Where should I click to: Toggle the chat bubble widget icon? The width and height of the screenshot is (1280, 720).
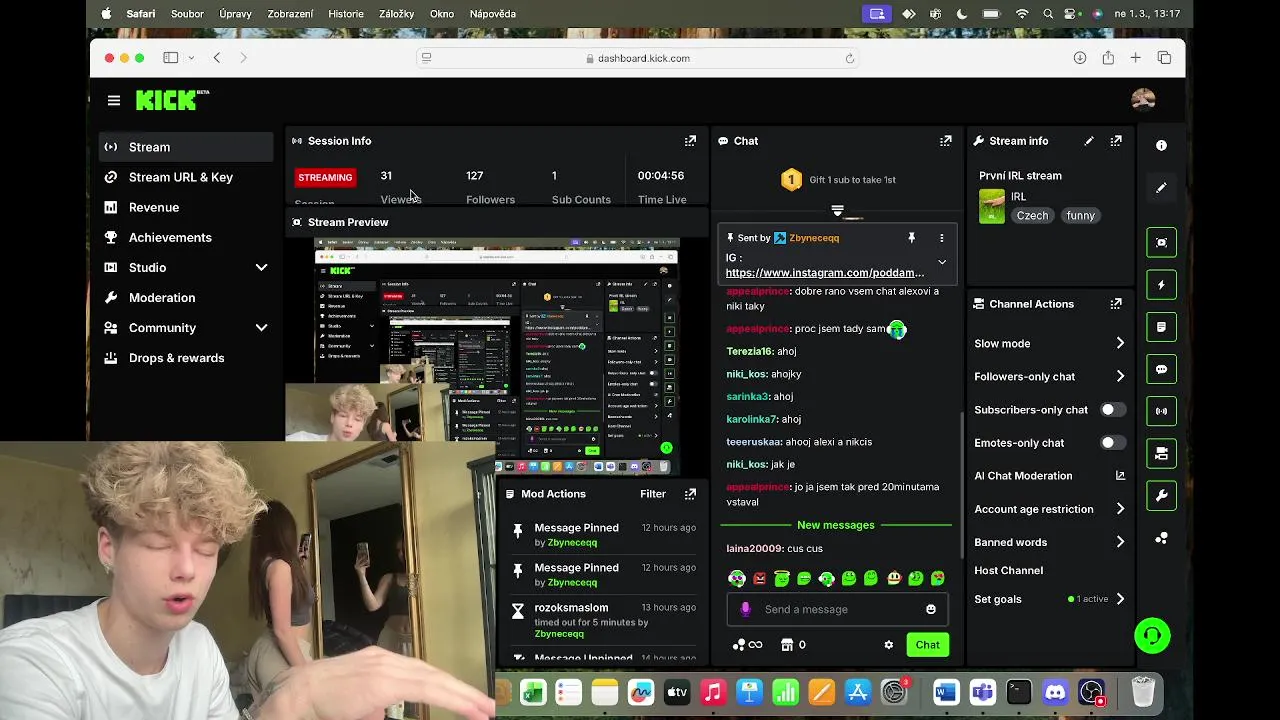pyautogui.click(x=1161, y=369)
